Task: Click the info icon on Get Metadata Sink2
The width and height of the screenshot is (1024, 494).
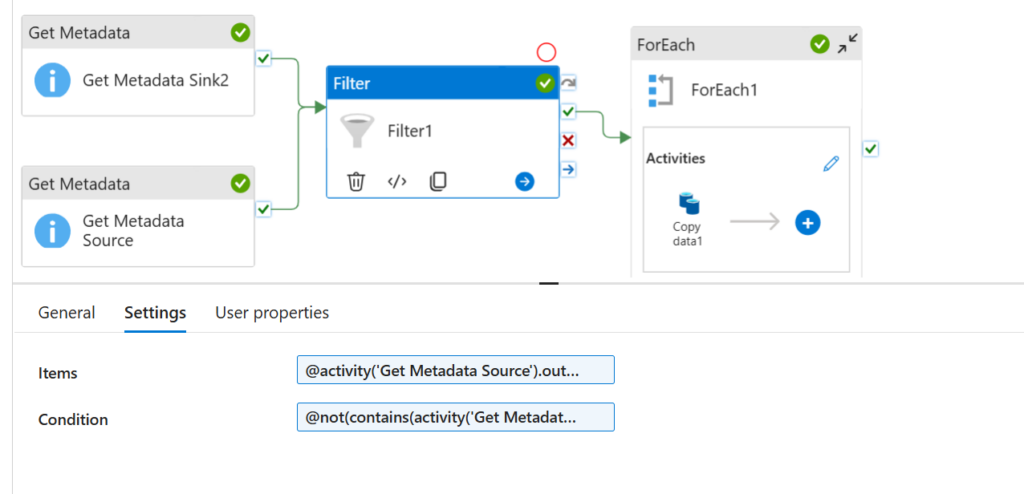Action: pyautogui.click(x=52, y=80)
